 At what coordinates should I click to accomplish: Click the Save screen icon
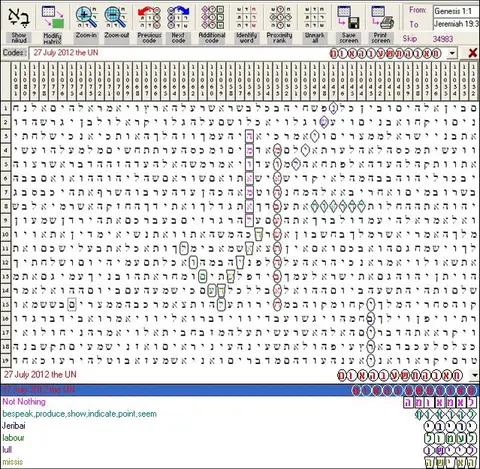[x=348, y=17]
